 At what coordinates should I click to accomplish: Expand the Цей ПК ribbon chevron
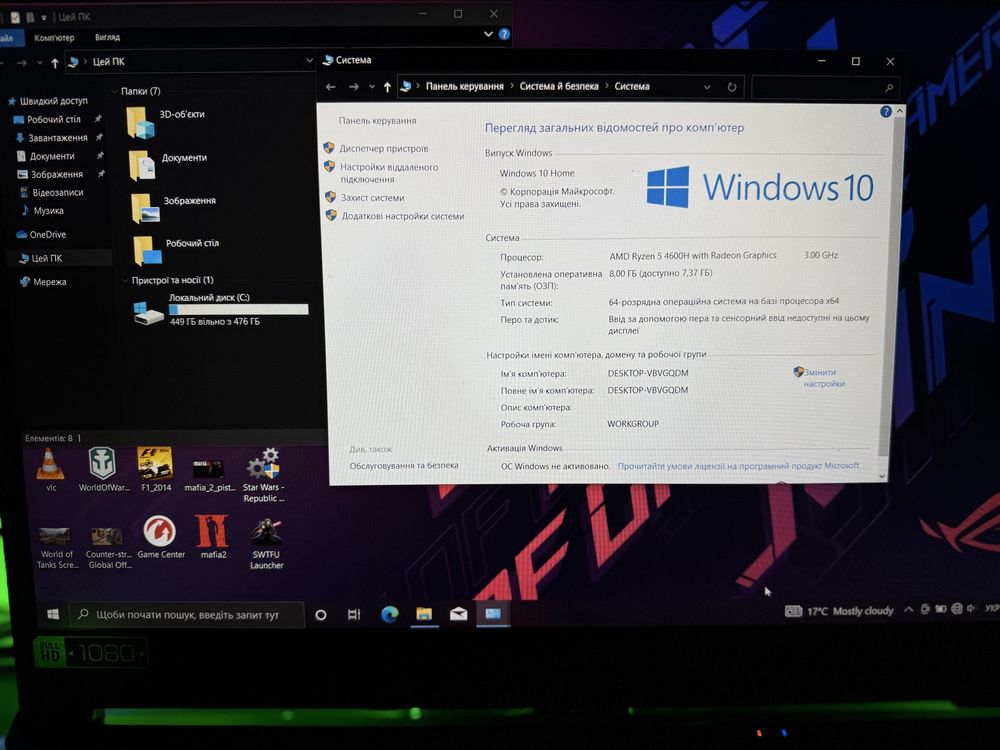[488, 34]
